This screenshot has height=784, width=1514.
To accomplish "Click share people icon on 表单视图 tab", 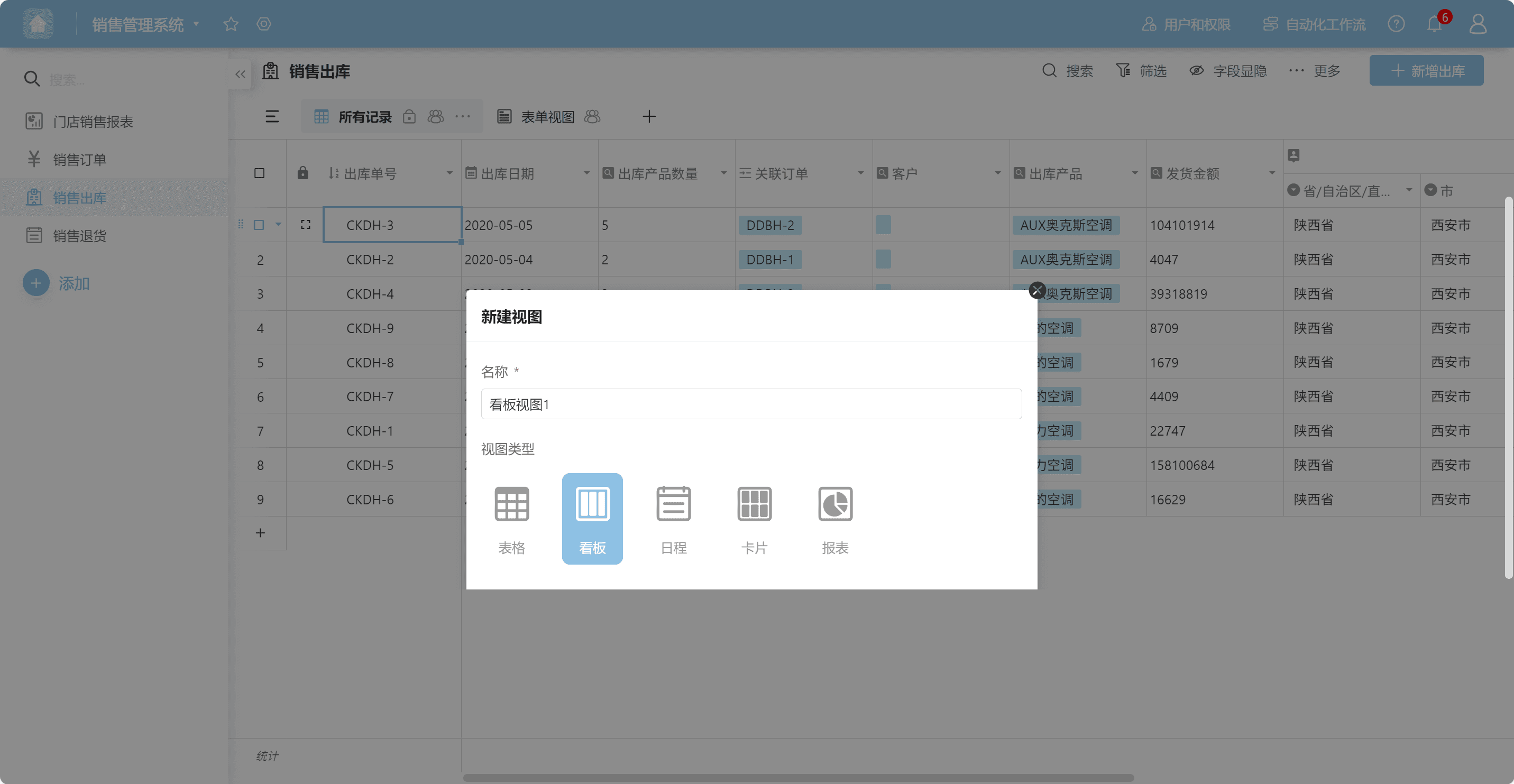I will pyautogui.click(x=592, y=116).
